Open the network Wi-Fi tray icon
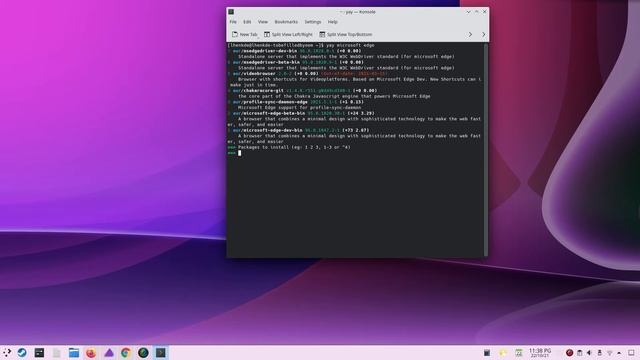Screen dimensions: 640x360 pyautogui.click(x=609, y=353)
